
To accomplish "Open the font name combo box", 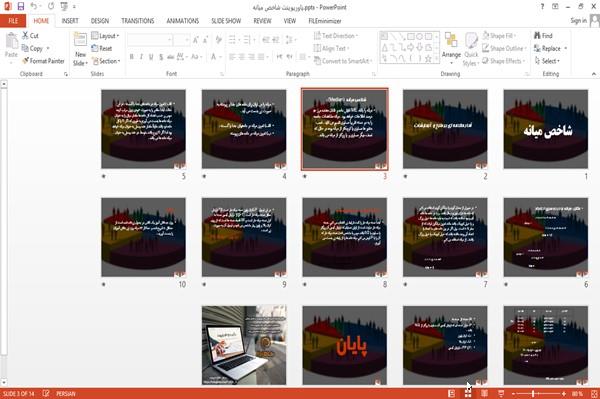I will point(150,40).
